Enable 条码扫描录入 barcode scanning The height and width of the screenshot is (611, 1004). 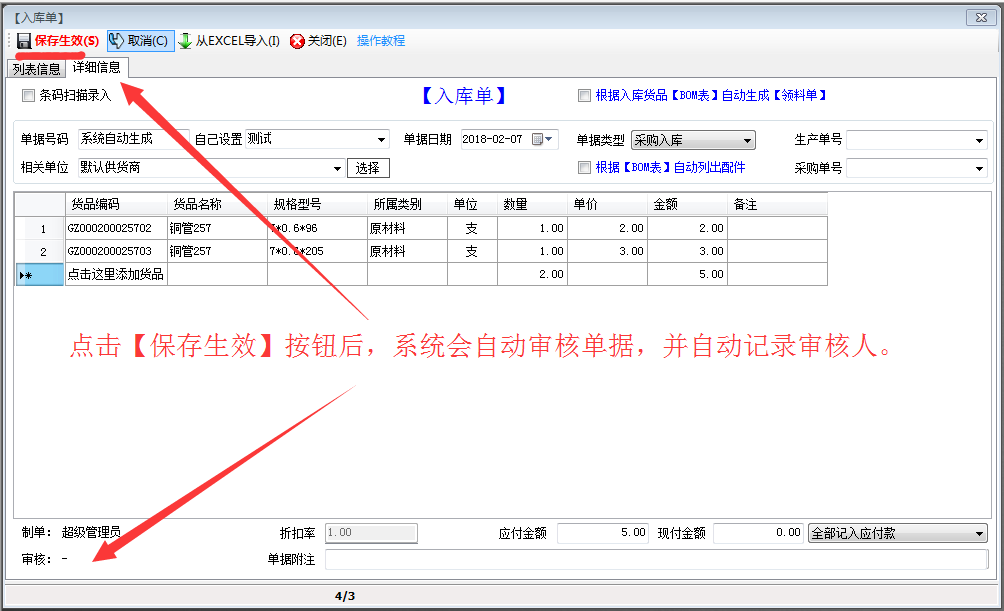coord(26,95)
